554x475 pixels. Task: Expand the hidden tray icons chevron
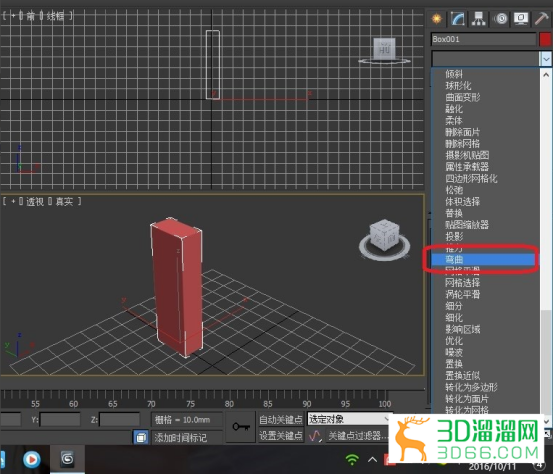(372, 459)
